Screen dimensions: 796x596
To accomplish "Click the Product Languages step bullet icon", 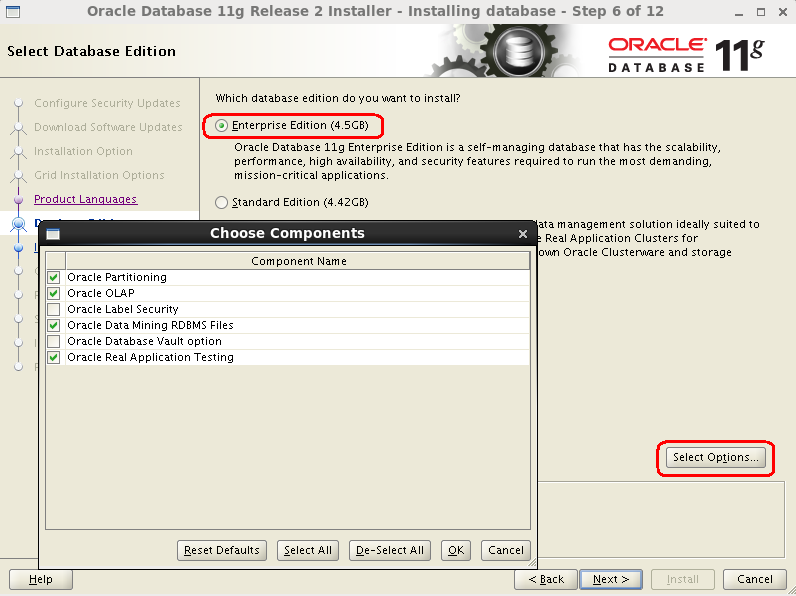I will pos(19,200).
